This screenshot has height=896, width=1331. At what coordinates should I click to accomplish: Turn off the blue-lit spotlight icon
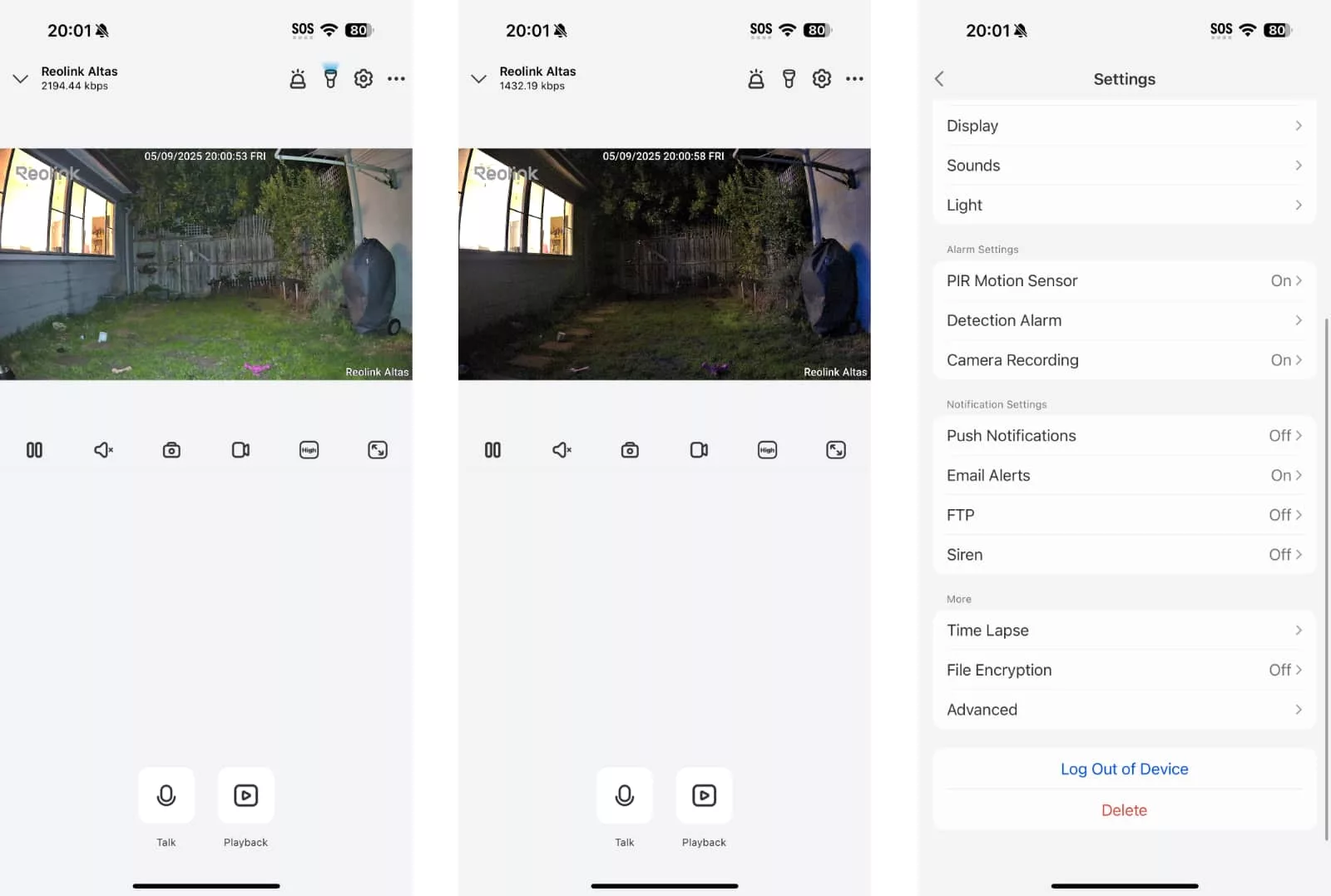point(330,78)
